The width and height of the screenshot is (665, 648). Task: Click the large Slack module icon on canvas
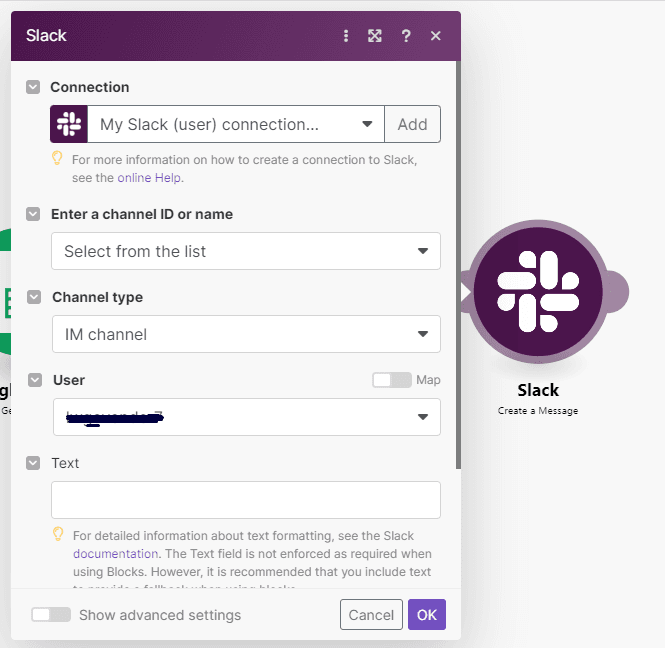[538, 291]
